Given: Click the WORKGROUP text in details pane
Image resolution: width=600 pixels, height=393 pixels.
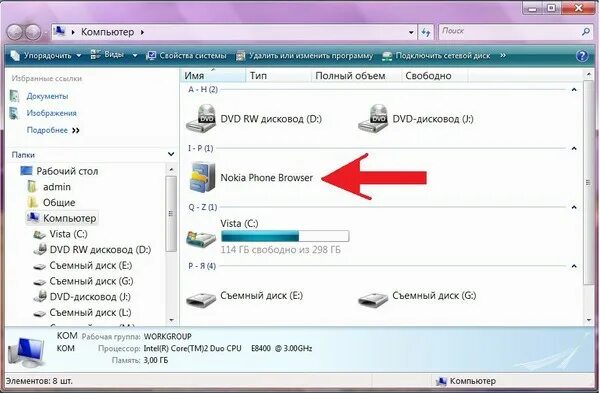Looking at the screenshot, I should [x=168, y=336].
